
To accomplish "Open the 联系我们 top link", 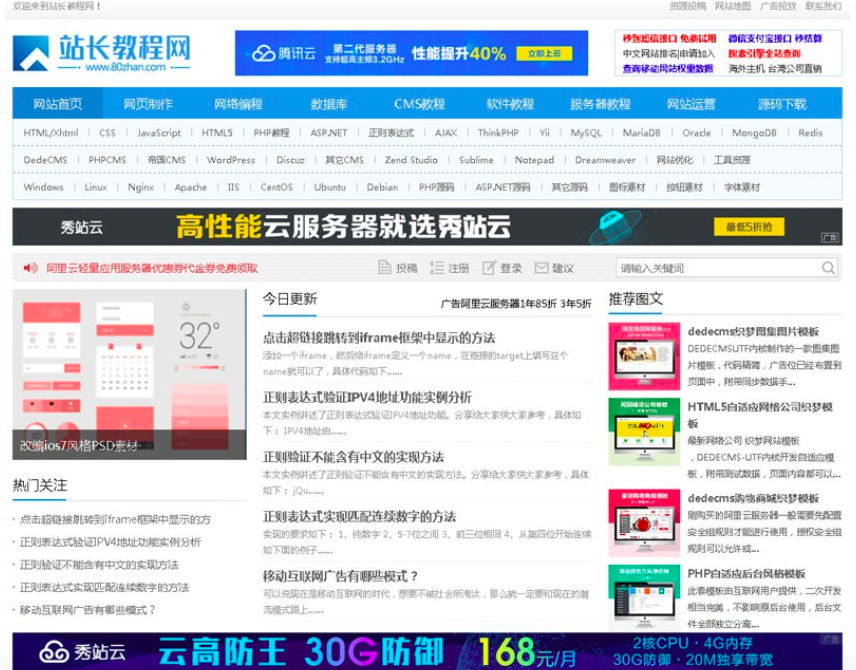I will tap(823, 6).
